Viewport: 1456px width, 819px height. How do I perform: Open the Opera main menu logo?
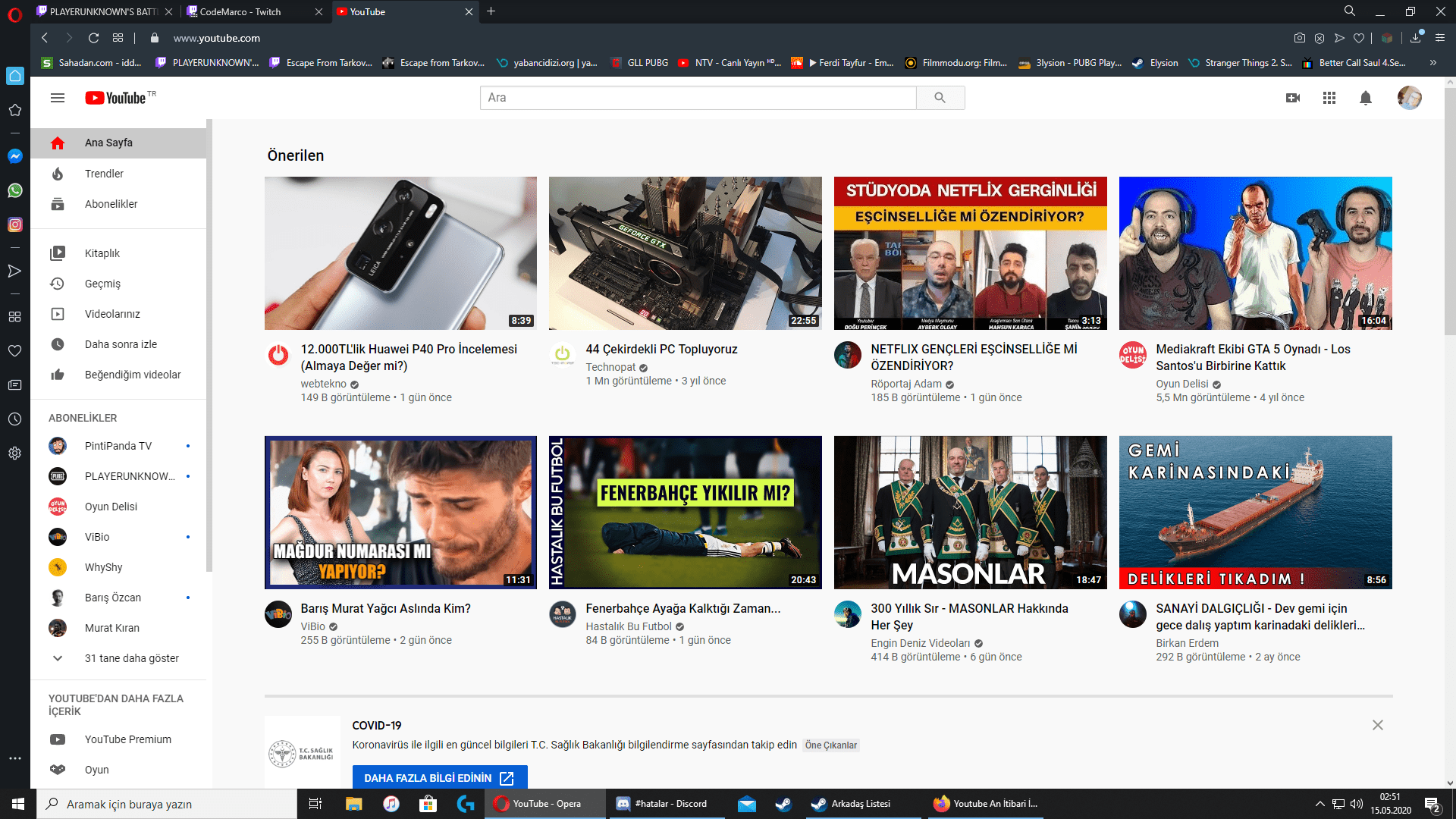[14, 14]
